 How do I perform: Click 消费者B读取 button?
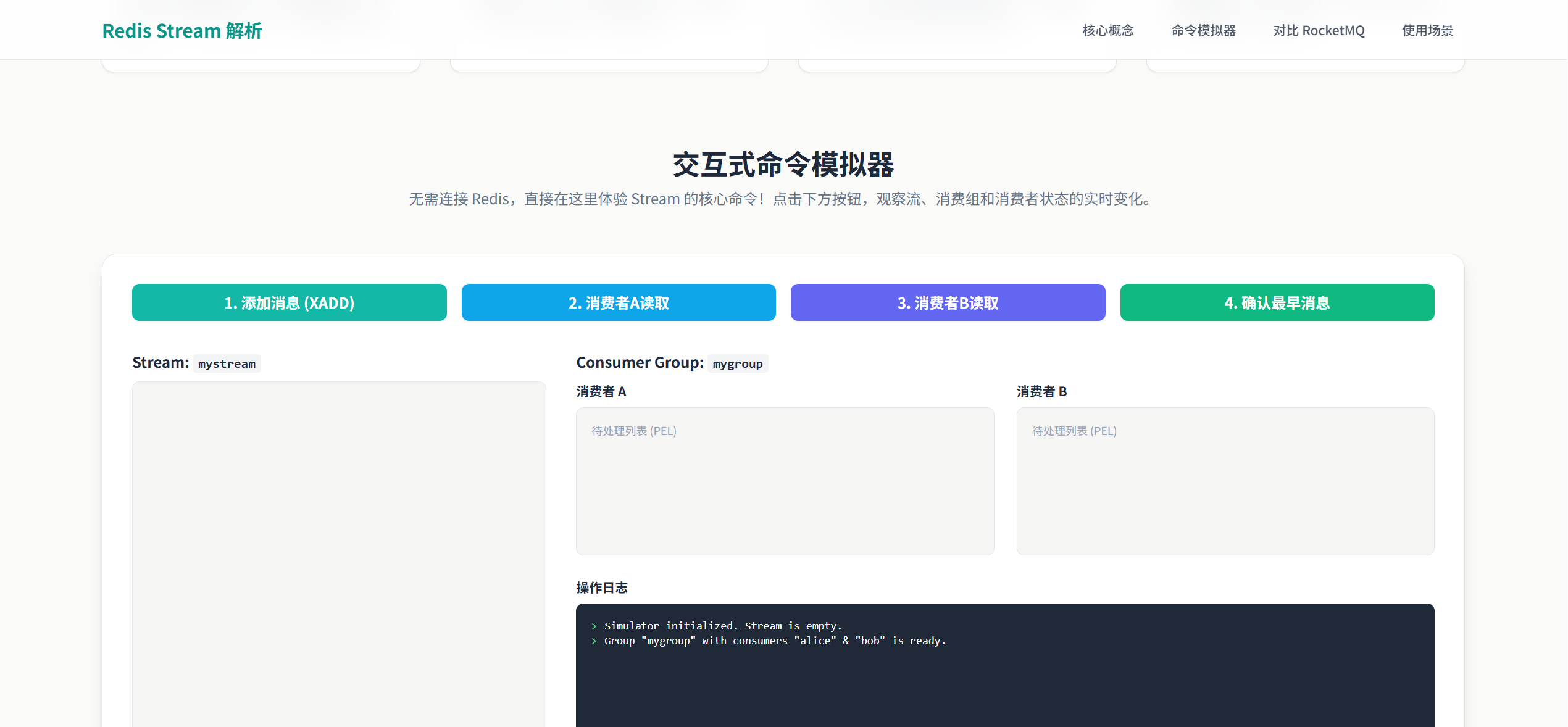coord(948,302)
